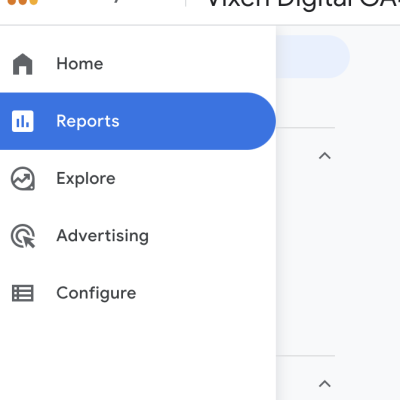Click the dimmed panel to close the drawer
The image size is (400, 400).
(x=338, y=253)
